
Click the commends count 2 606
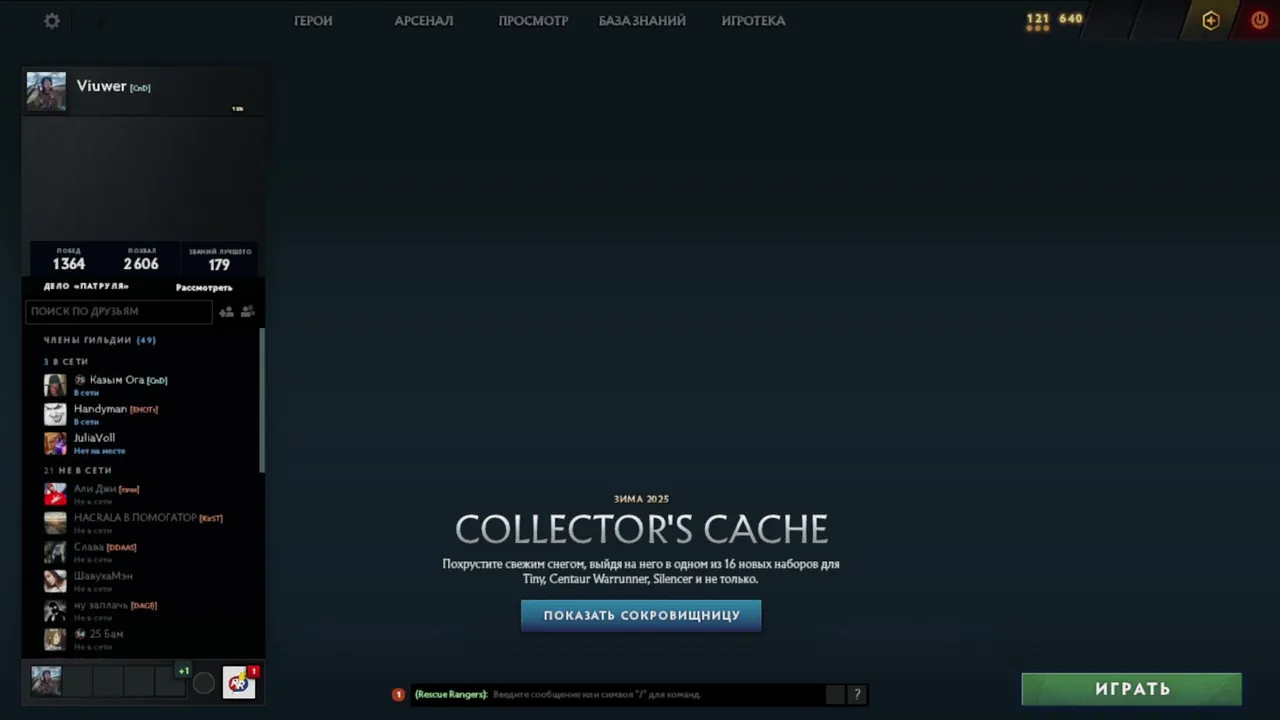pos(141,264)
